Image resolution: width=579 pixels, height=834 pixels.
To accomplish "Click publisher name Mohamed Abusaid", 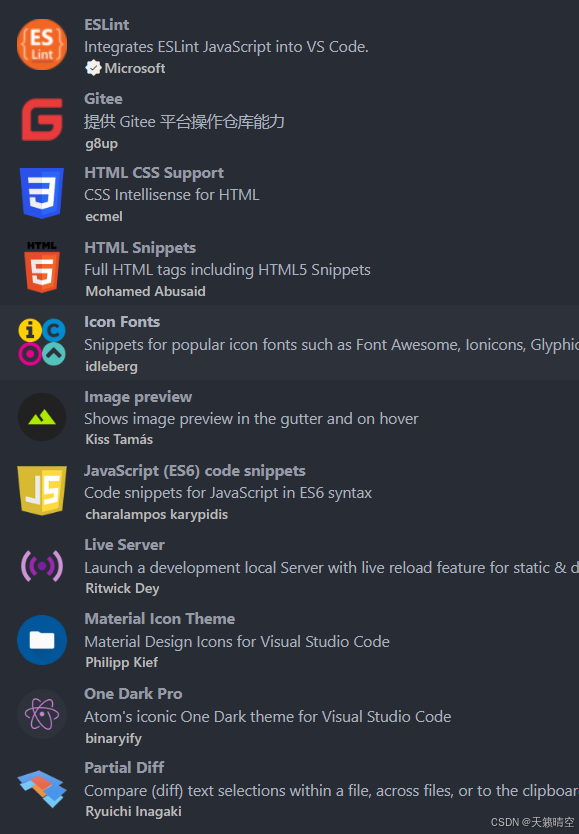I will pos(146,291).
